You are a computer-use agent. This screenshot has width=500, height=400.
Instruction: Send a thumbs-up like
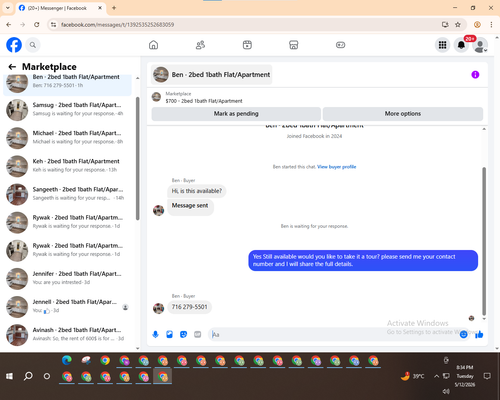coord(479,334)
